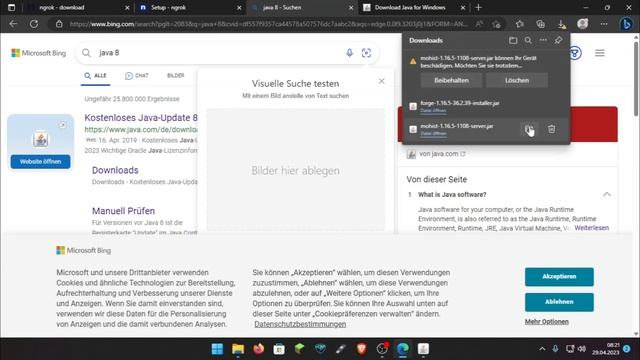Delete mohist-1.16.5 server jar download entry

551,129
